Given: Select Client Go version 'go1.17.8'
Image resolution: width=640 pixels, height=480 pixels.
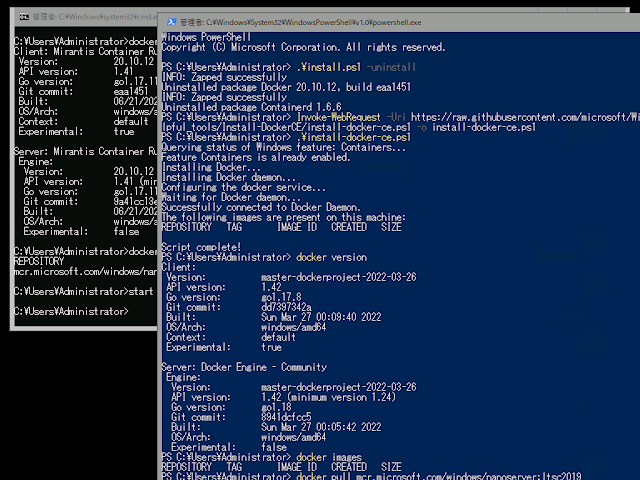Looking at the screenshot, I should tap(281, 297).
